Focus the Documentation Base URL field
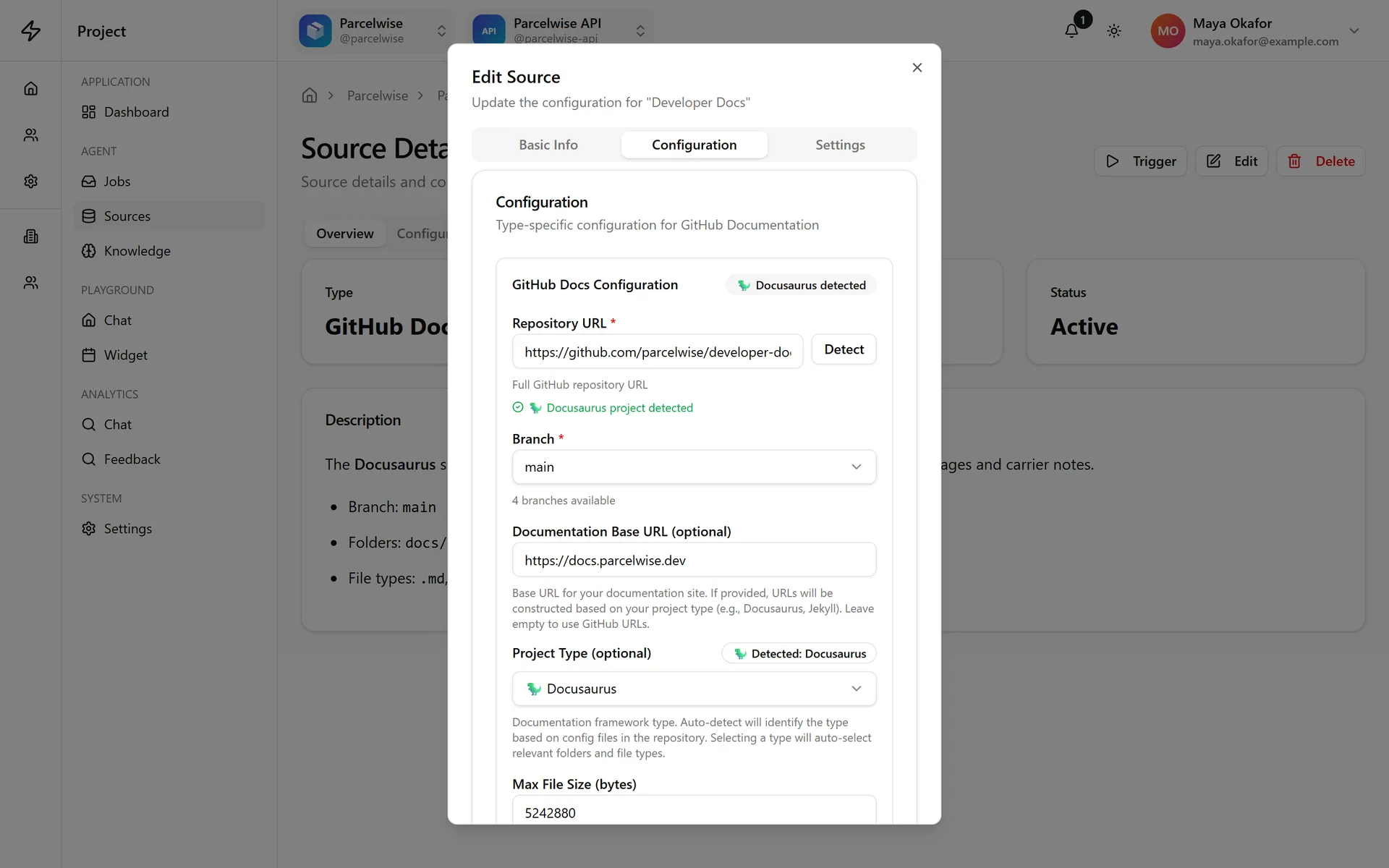Viewport: 1389px width, 868px height. tap(694, 560)
